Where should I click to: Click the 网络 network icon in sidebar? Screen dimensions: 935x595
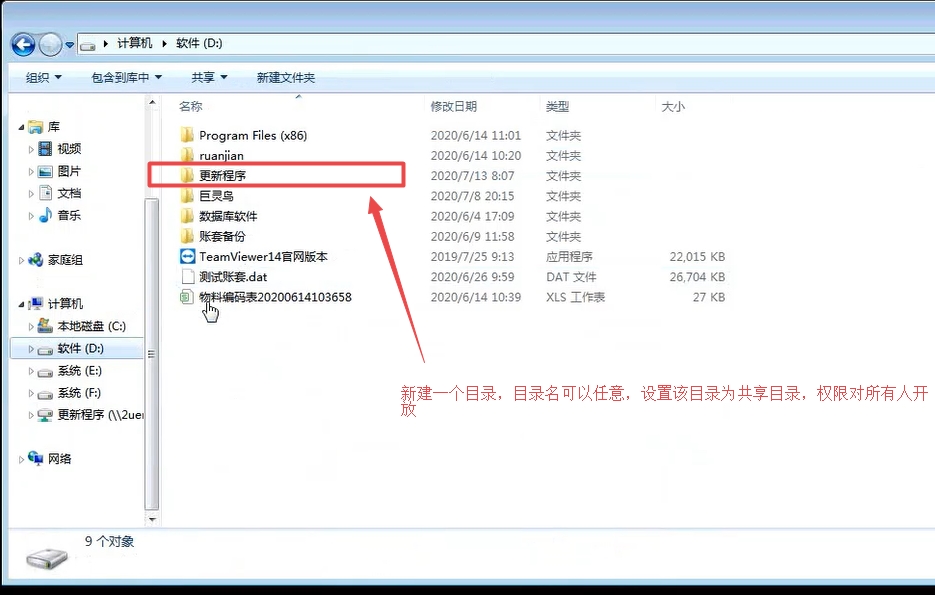(36, 459)
